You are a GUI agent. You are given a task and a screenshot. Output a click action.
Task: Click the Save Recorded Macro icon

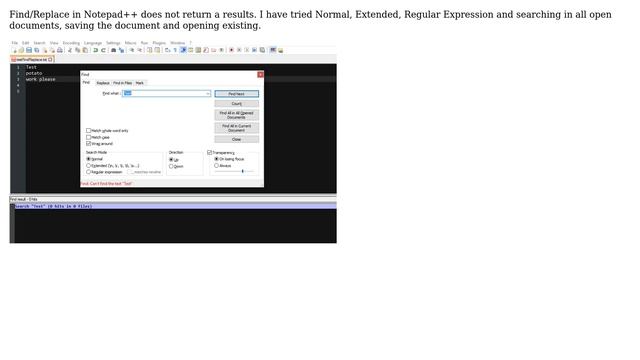[x=262, y=50]
